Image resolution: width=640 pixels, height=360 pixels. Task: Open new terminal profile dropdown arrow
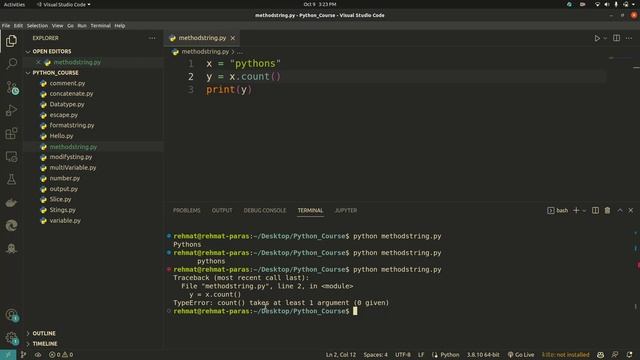tap(584, 210)
